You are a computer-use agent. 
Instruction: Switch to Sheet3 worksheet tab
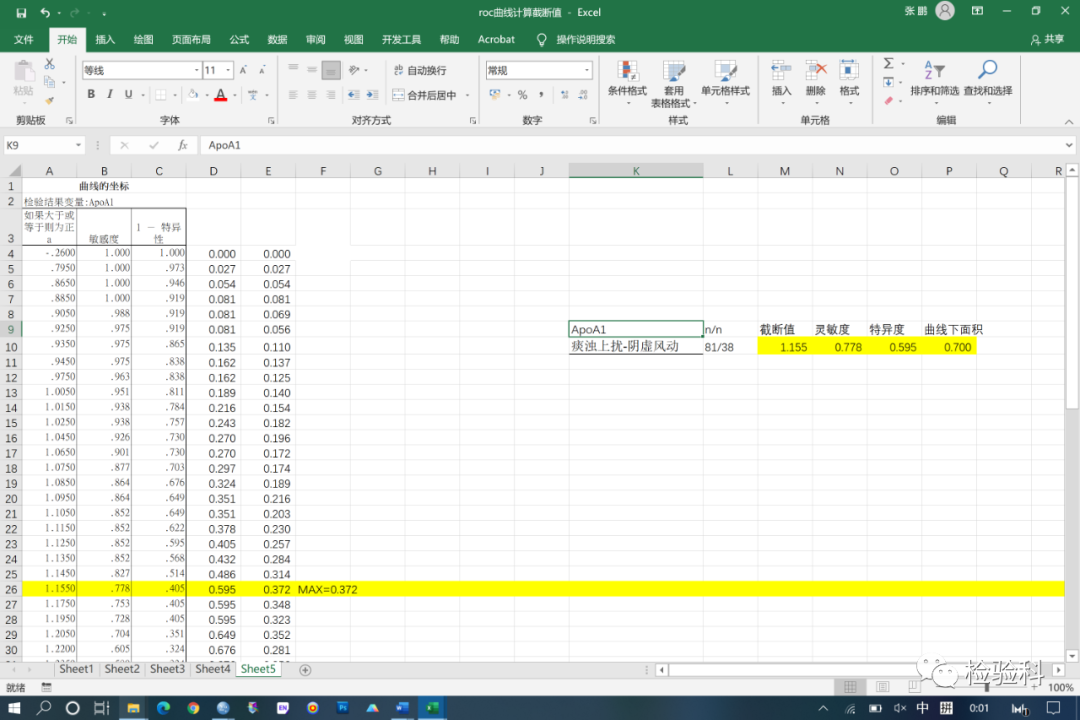tap(167, 669)
